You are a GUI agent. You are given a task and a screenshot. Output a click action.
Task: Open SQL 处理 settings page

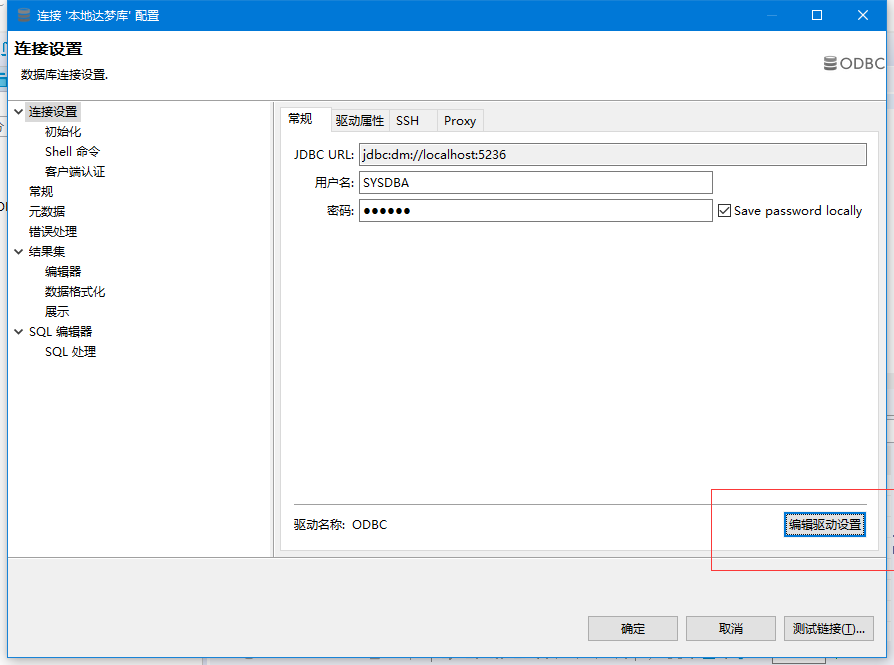[x=71, y=351]
